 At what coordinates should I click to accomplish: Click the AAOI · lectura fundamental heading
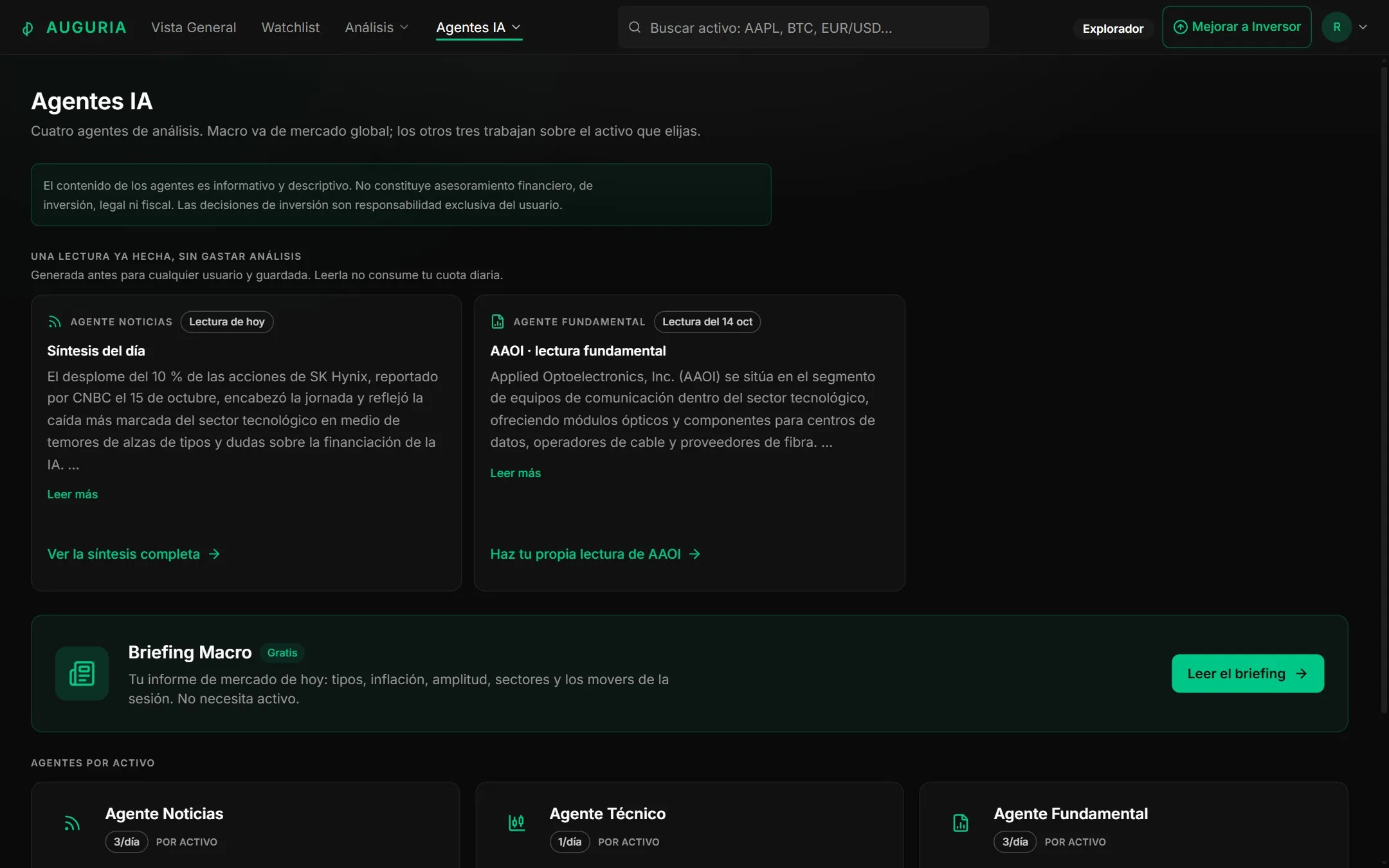(x=578, y=351)
